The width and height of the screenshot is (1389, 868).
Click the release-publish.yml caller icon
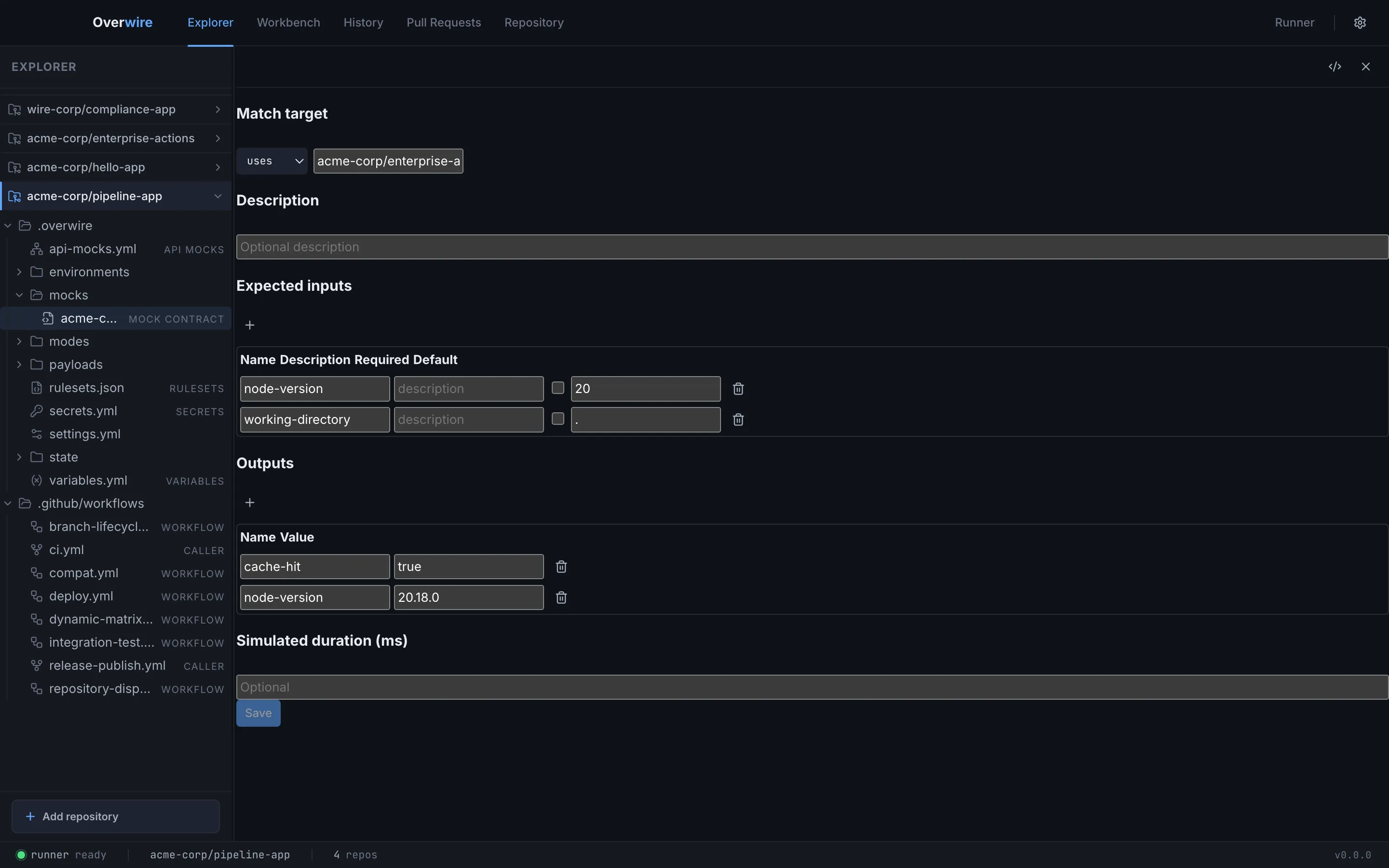(x=37, y=665)
